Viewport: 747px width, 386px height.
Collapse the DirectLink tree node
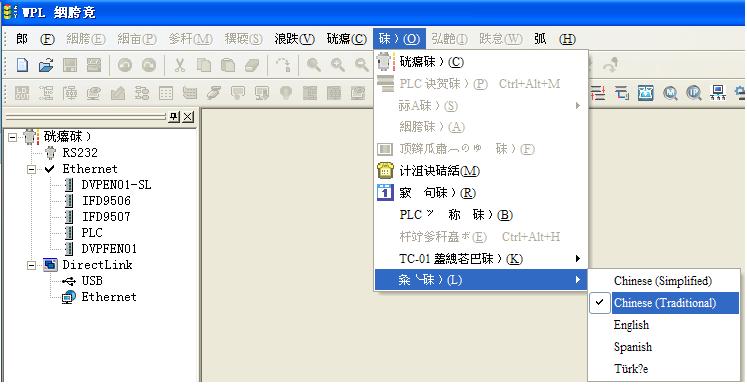[x=31, y=265]
